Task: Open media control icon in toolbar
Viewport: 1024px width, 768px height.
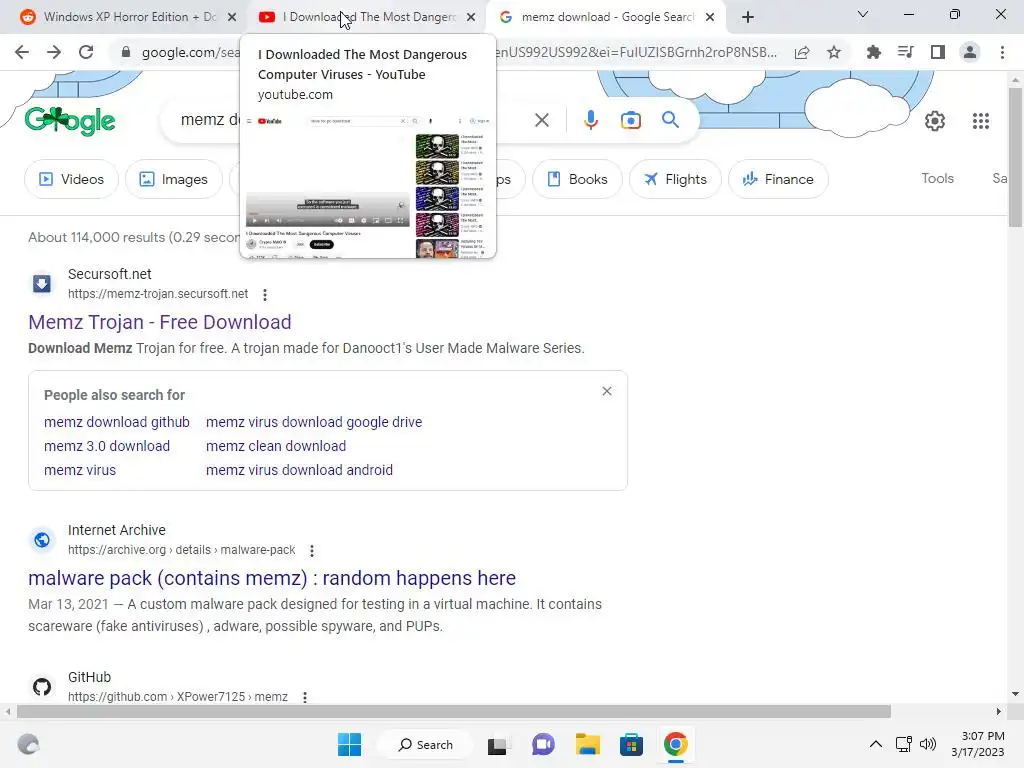Action: (905, 52)
